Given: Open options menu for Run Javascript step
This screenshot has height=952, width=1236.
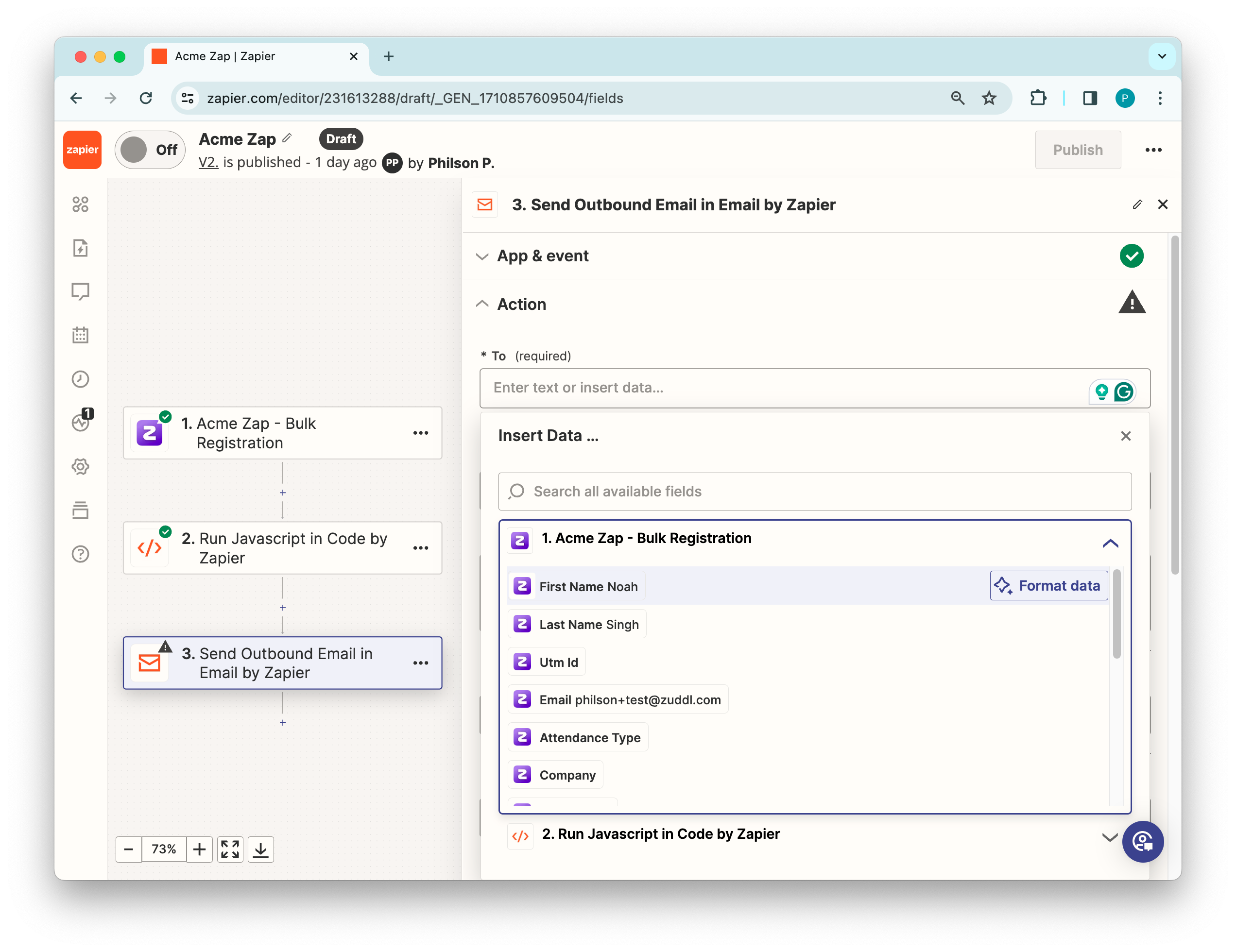Looking at the screenshot, I should 420,547.
